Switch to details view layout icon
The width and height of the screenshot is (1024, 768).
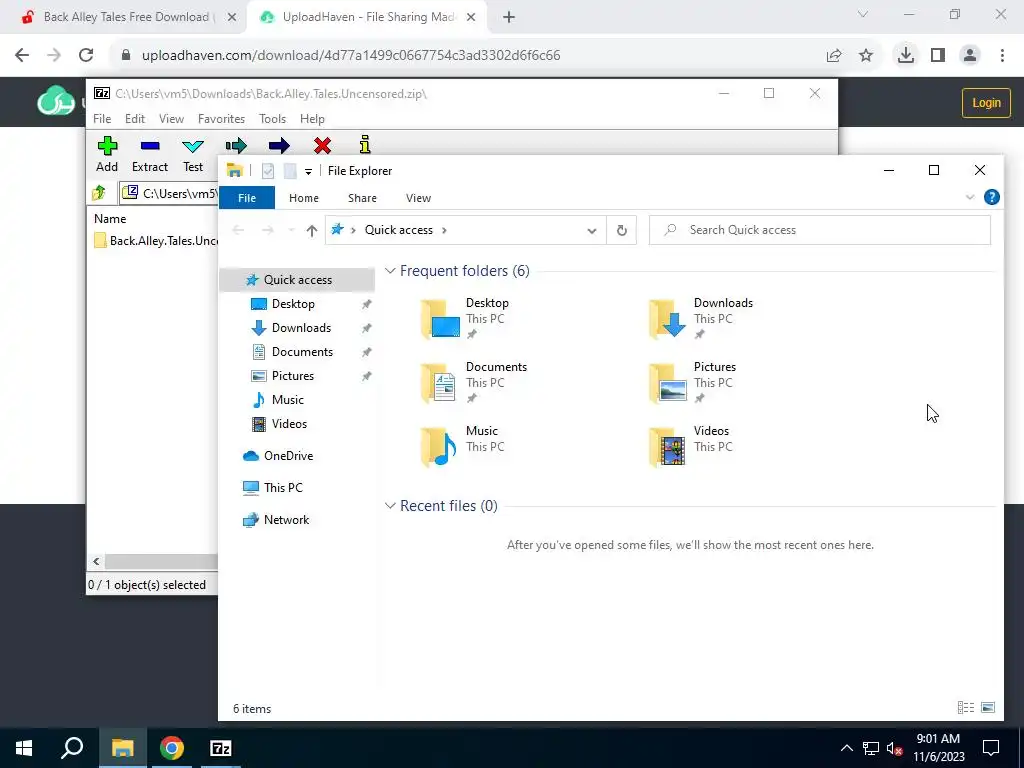[966, 708]
